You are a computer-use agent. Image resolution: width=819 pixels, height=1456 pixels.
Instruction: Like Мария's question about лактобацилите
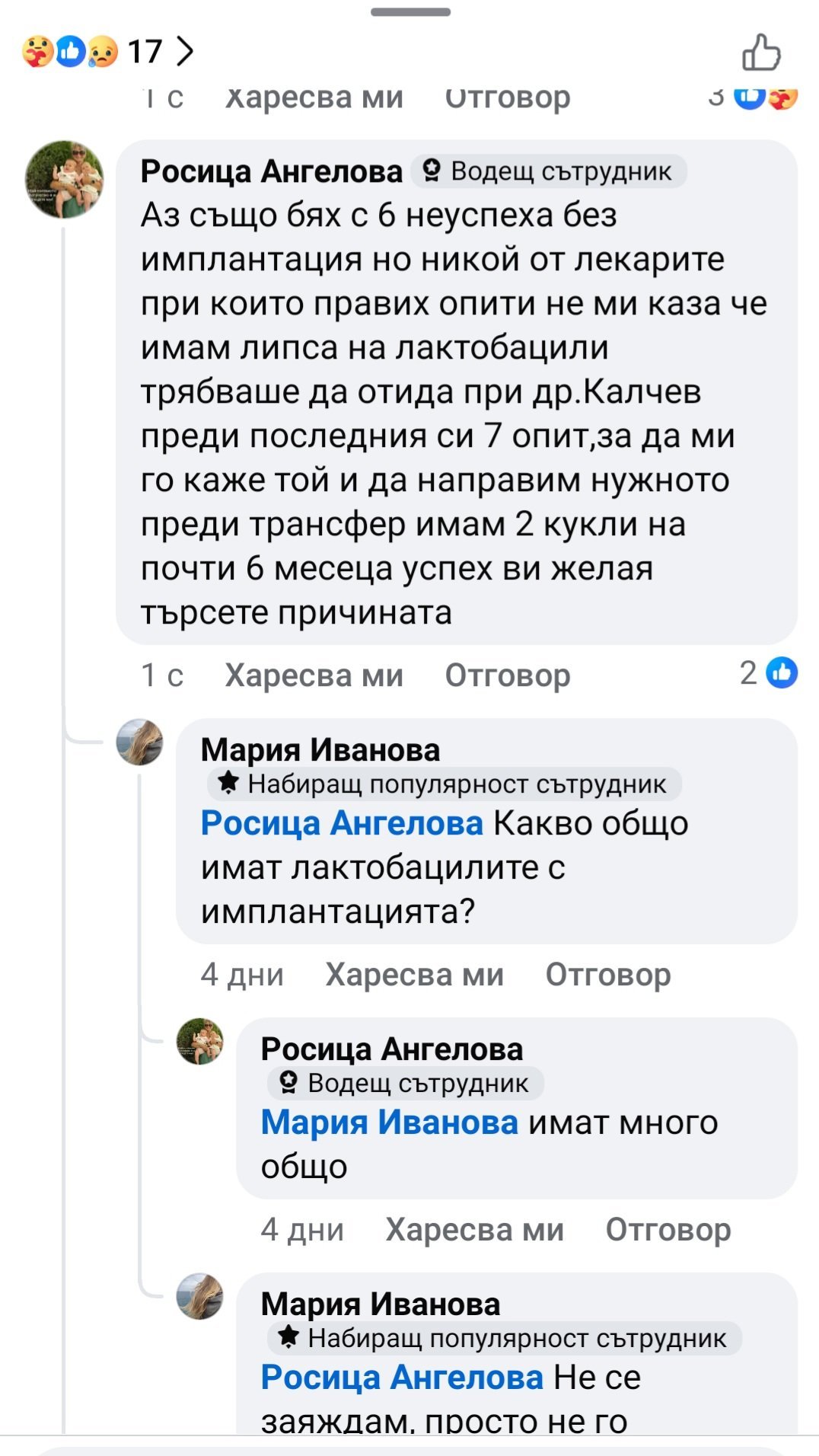coord(414,975)
